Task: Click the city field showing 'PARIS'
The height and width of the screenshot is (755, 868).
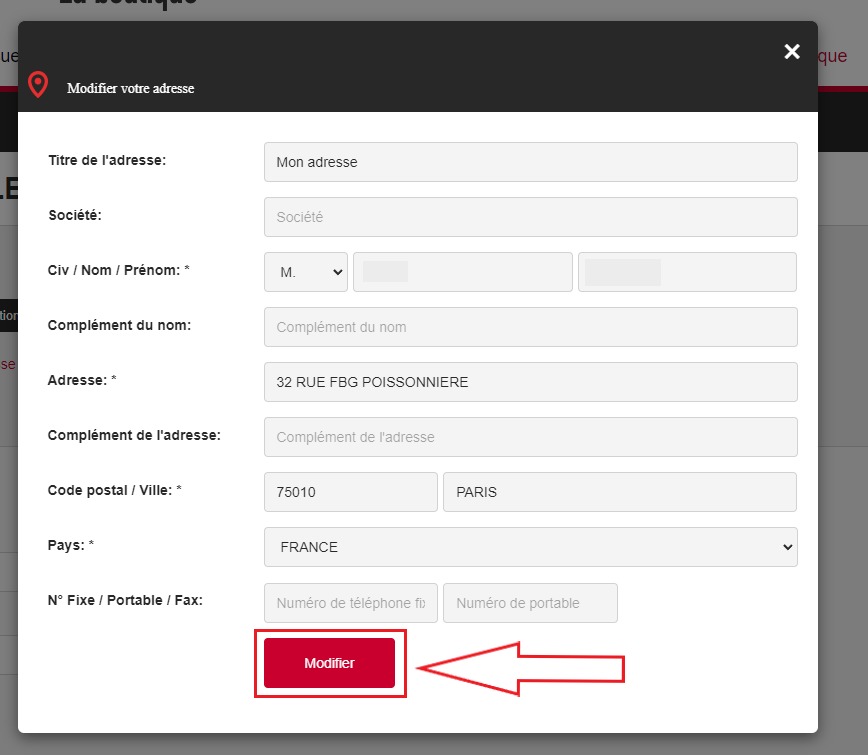Action: [619, 492]
